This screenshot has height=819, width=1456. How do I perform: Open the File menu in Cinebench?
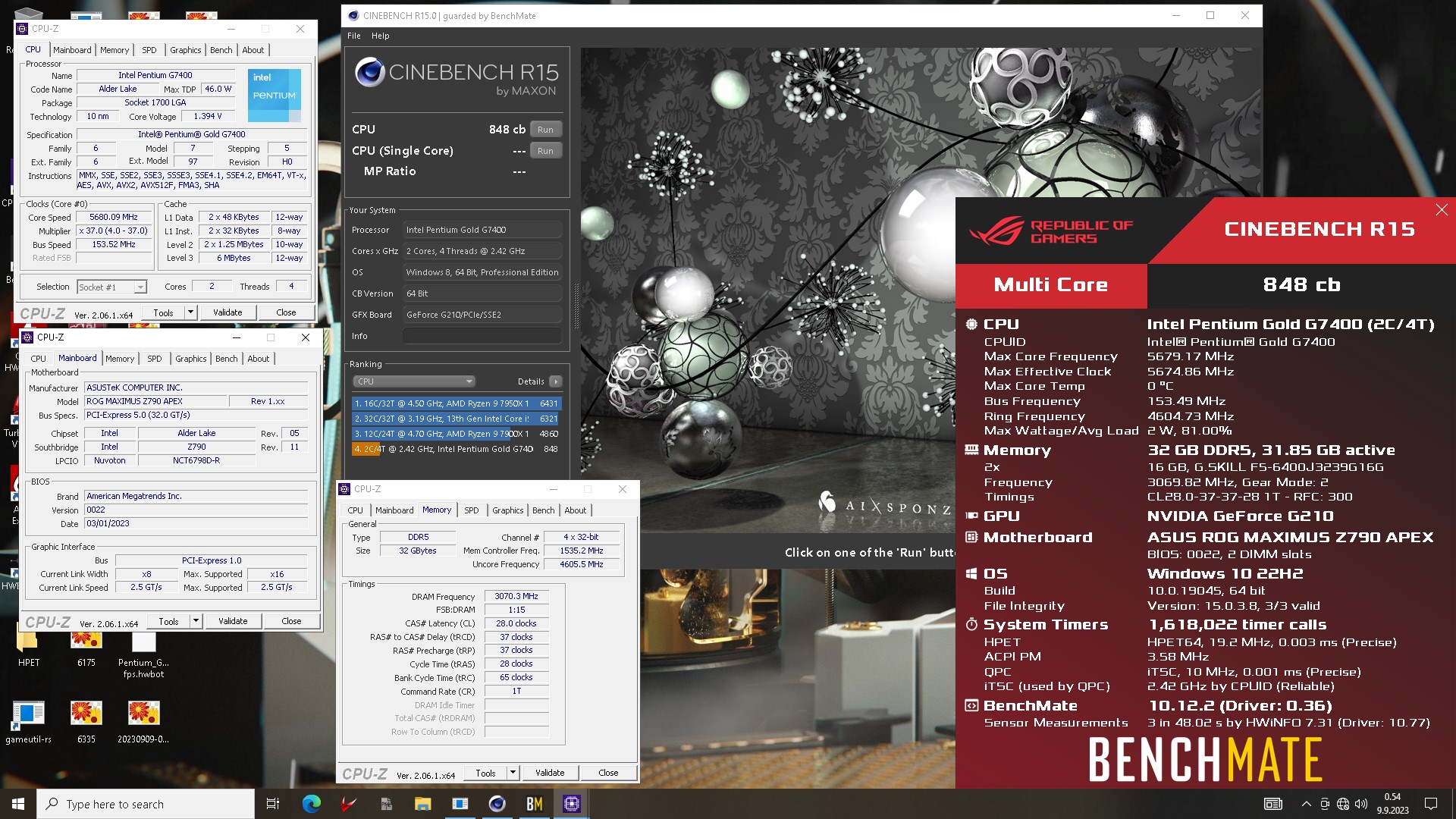354,36
